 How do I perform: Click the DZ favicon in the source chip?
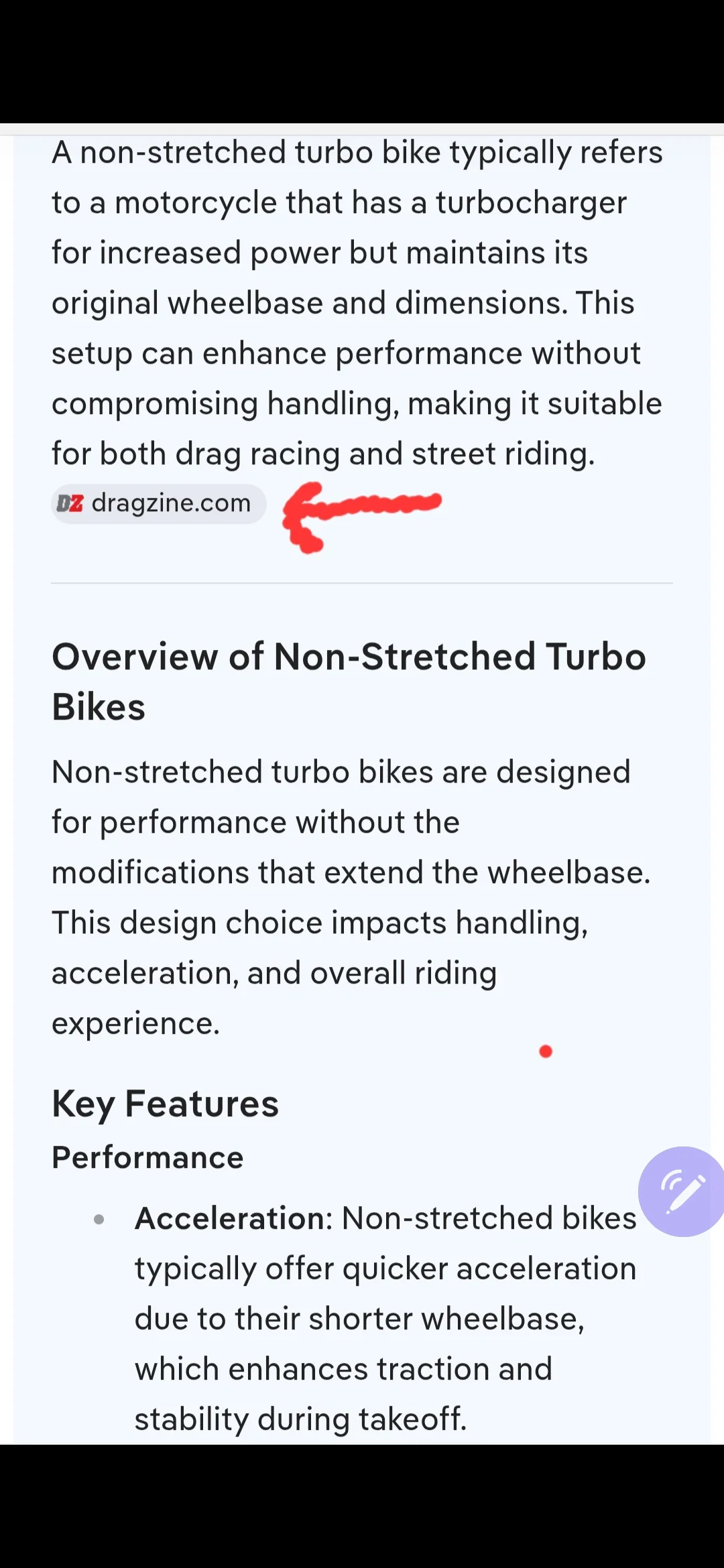70,503
